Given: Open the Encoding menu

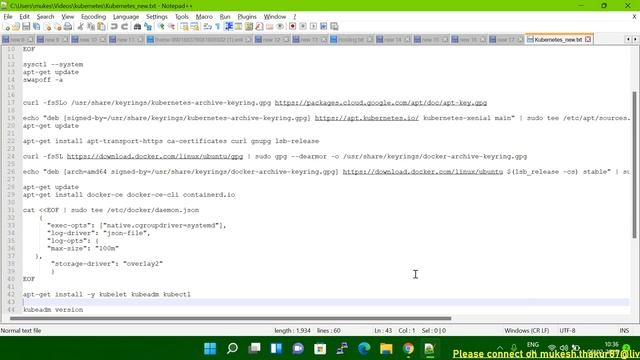Looking at the screenshot, I should pos(93,17).
